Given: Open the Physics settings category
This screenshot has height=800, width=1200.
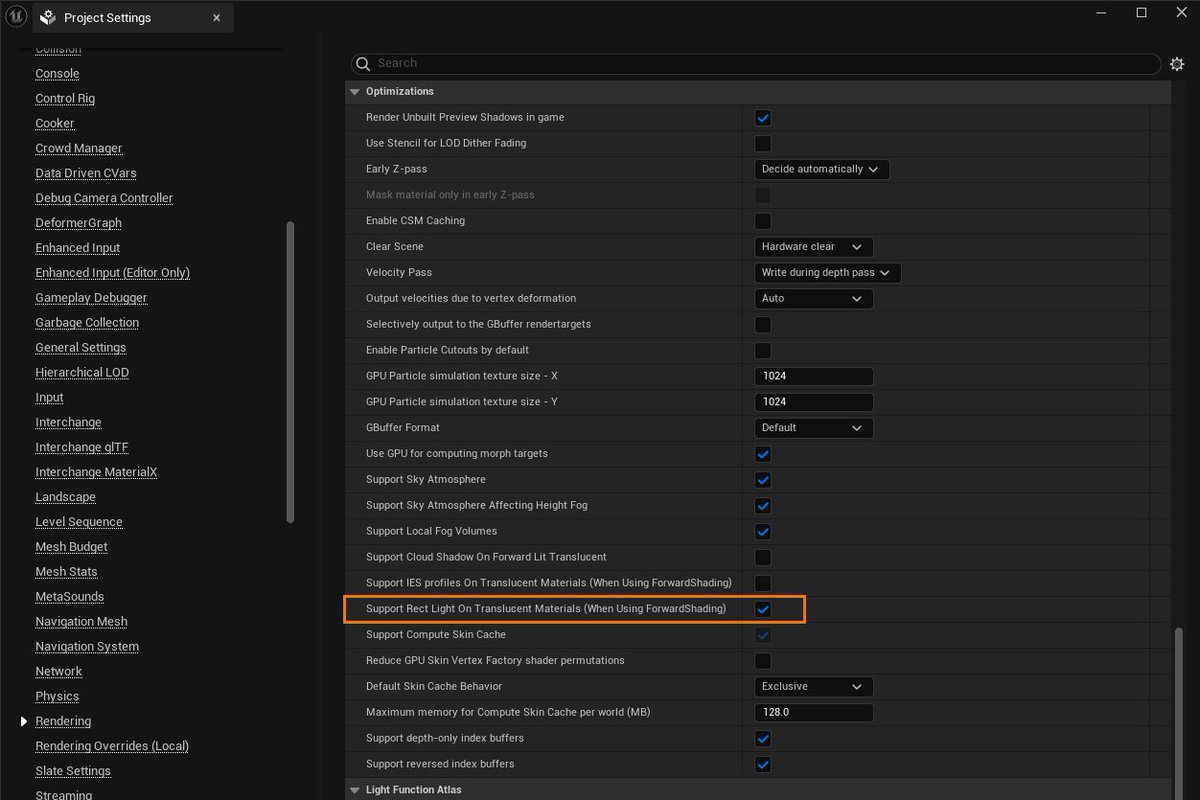Looking at the screenshot, I should (57, 697).
